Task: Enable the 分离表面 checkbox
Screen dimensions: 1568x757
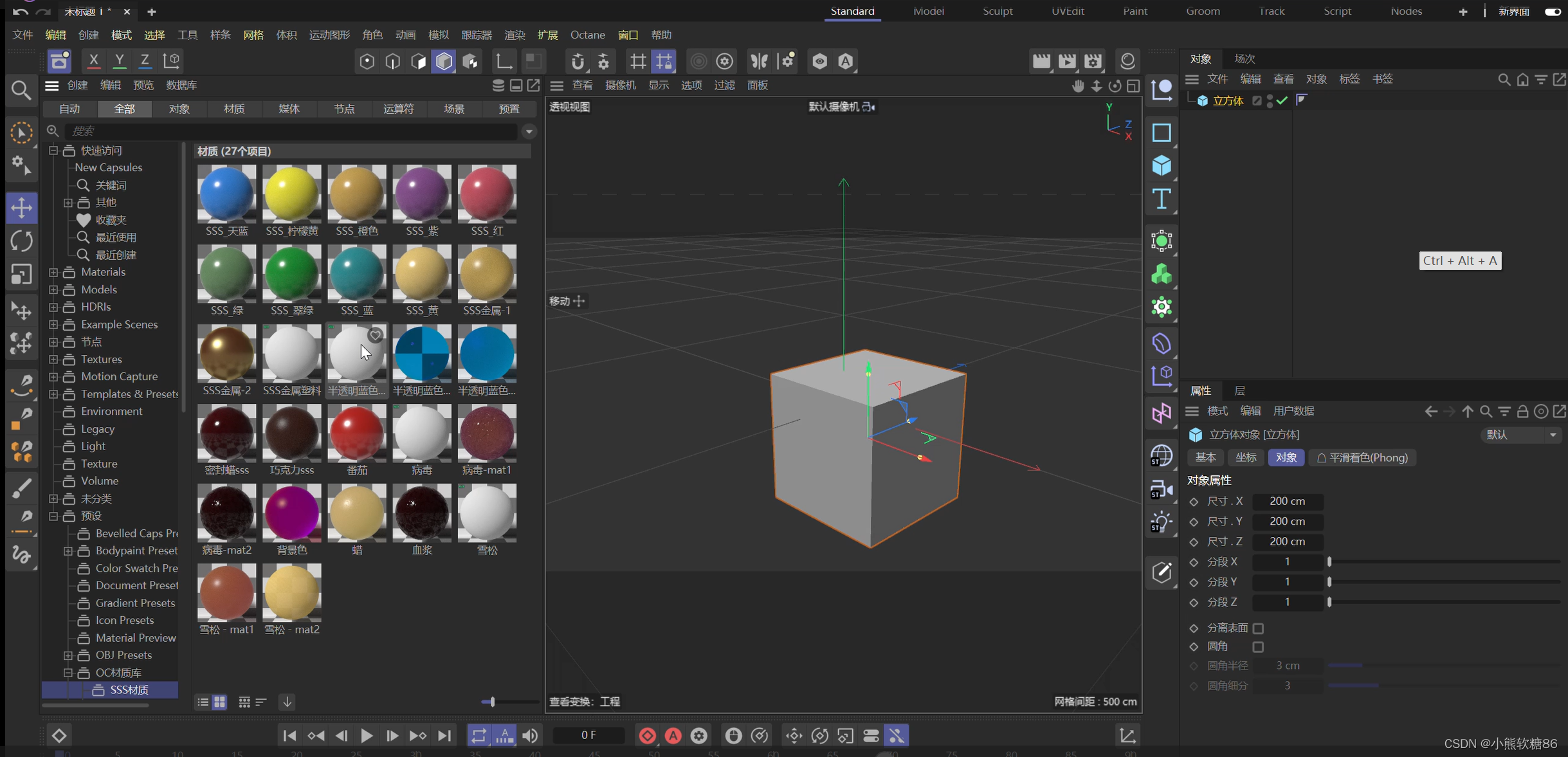Action: pyautogui.click(x=1258, y=628)
